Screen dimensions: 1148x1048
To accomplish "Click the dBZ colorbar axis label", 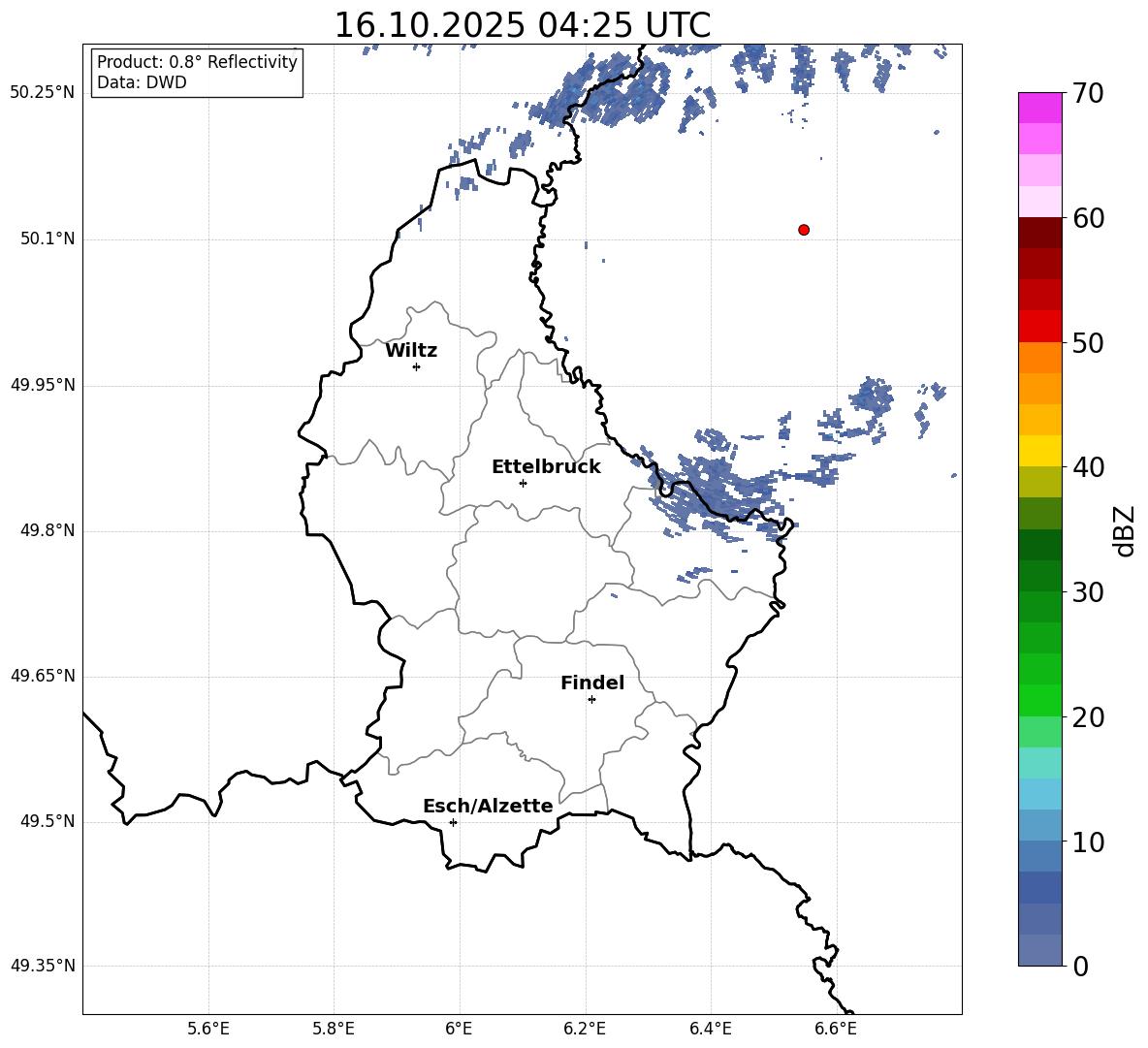I will [1126, 530].
